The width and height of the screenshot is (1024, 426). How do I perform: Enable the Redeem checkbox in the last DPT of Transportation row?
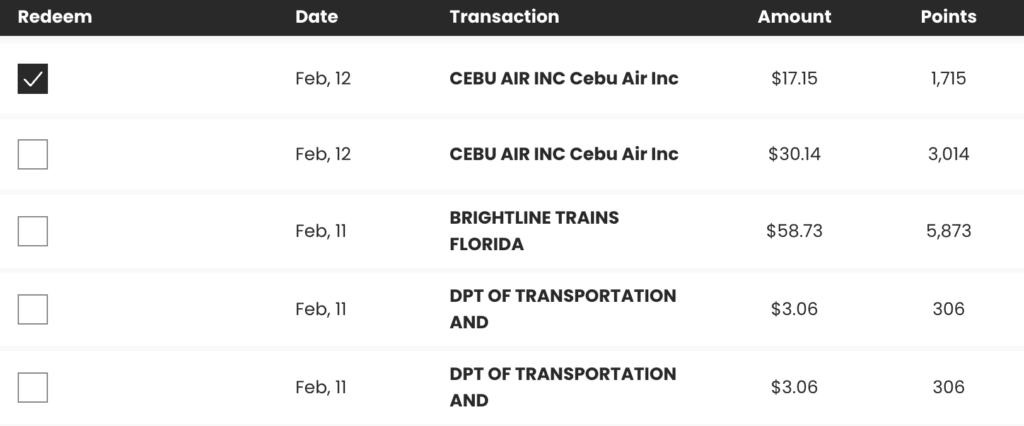click(33, 387)
